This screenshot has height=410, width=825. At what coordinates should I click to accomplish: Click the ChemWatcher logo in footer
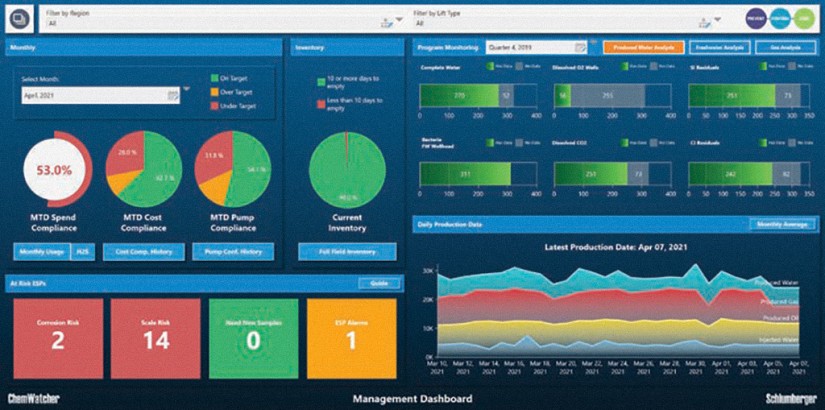point(34,398)
